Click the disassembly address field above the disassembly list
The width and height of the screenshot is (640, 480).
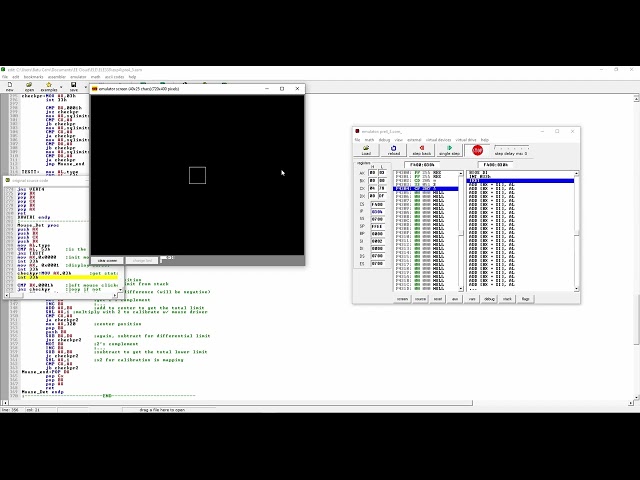tap(496, 164)
